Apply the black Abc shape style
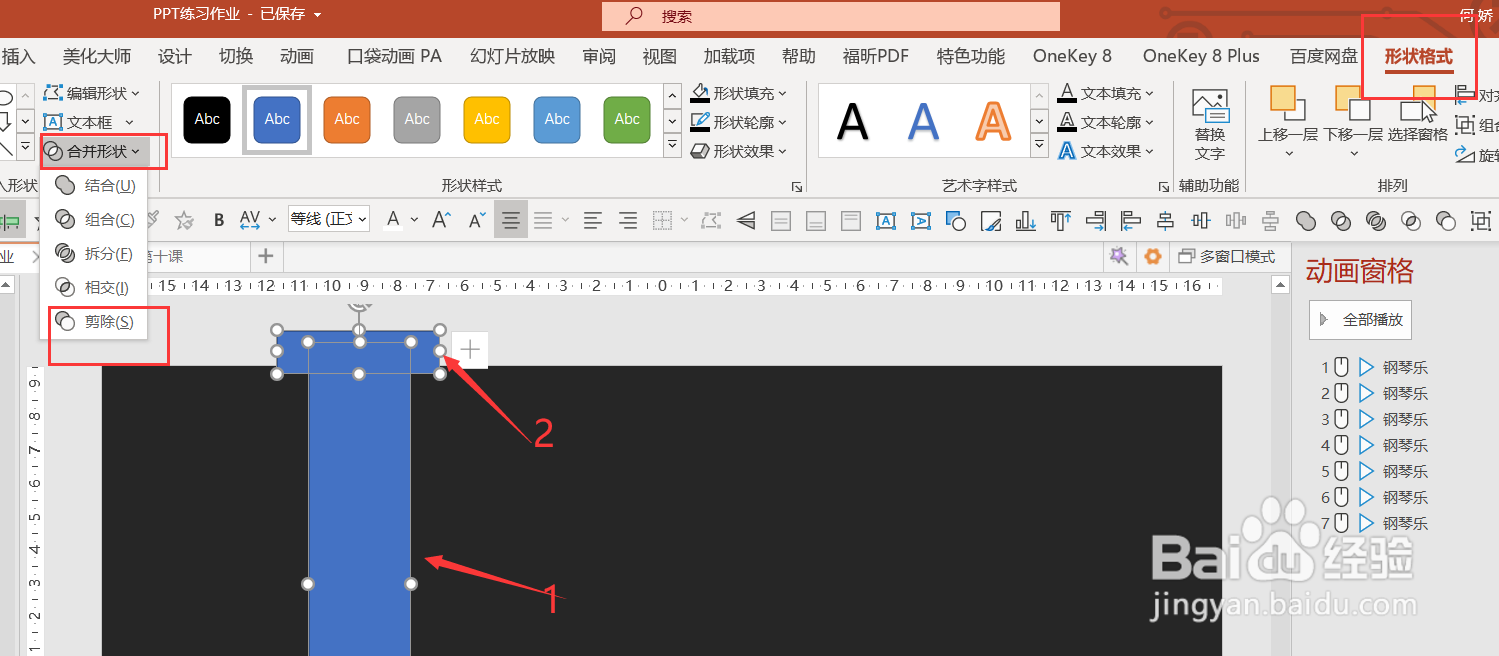The height and width of the screenshot is (656, 1499). point(207,119)
